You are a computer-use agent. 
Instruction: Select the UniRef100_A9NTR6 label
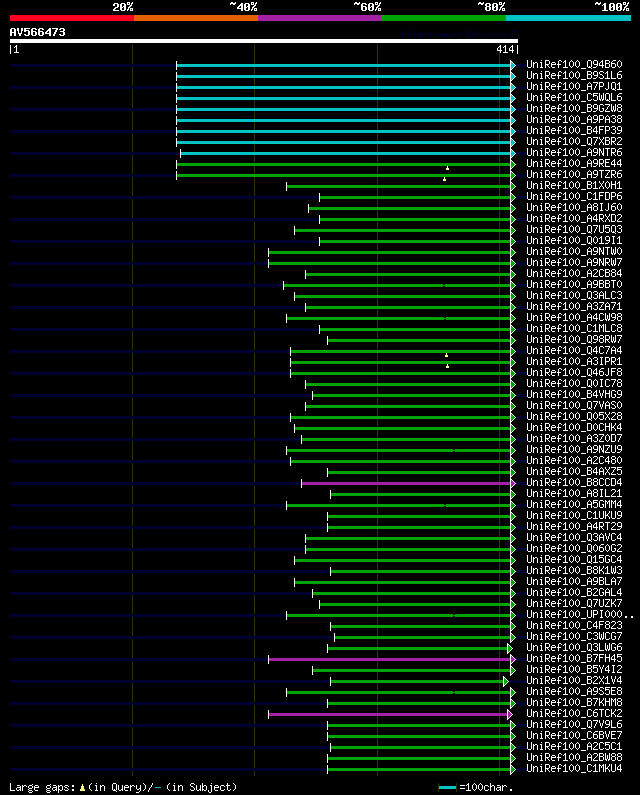point(574,153)
